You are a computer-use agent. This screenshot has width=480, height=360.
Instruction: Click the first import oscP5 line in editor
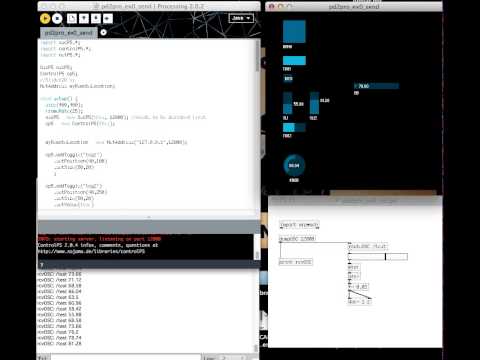tap(60, 43)
